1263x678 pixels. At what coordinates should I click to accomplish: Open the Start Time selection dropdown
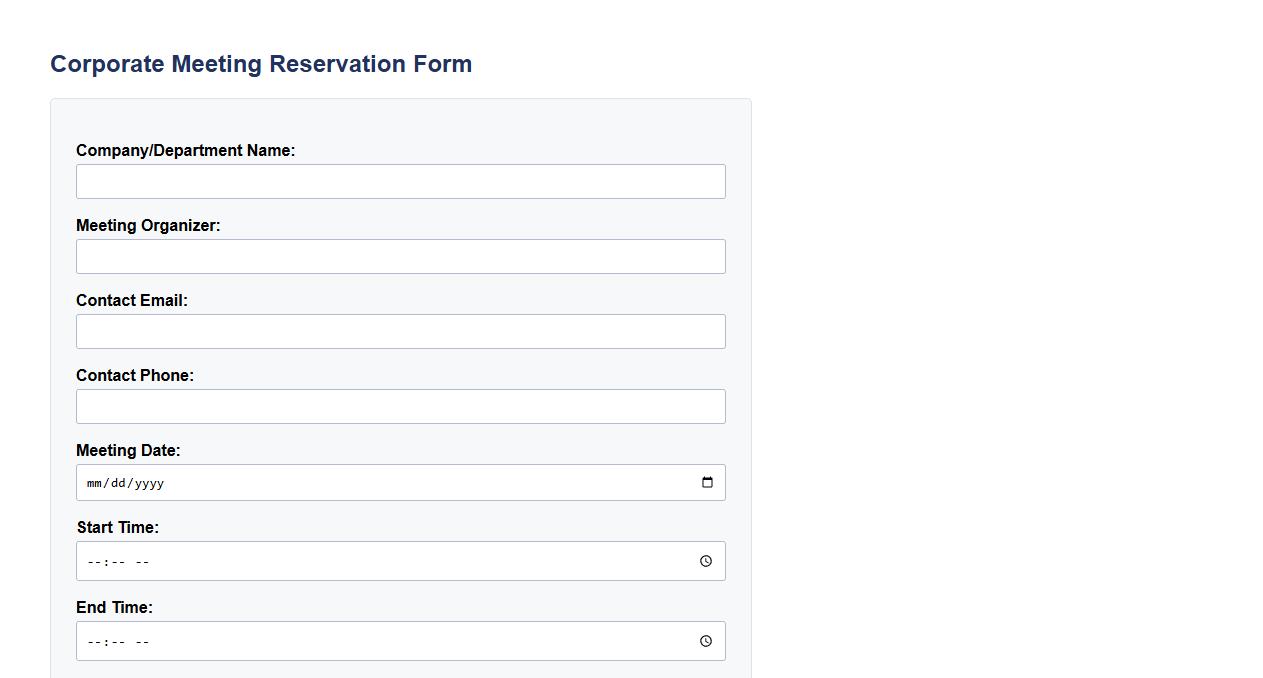[706, 560]
